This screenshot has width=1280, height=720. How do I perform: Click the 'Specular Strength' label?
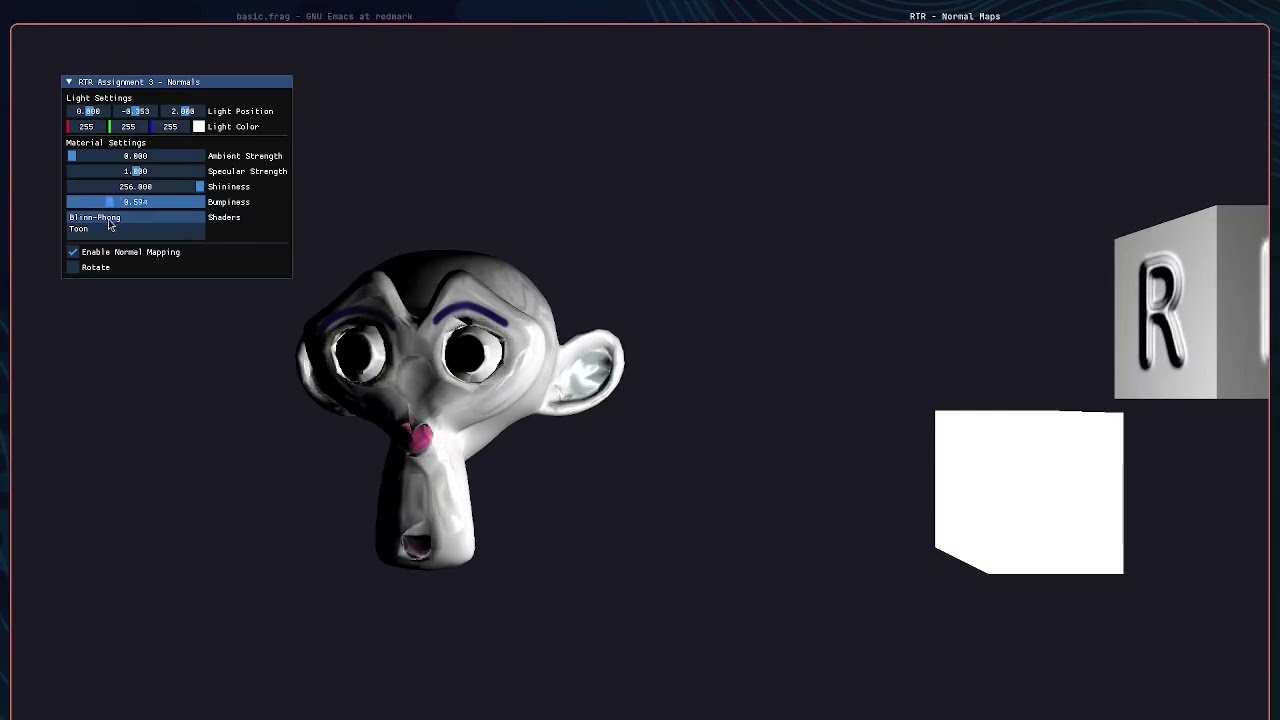pyautogui.click(x=247, y=171)
